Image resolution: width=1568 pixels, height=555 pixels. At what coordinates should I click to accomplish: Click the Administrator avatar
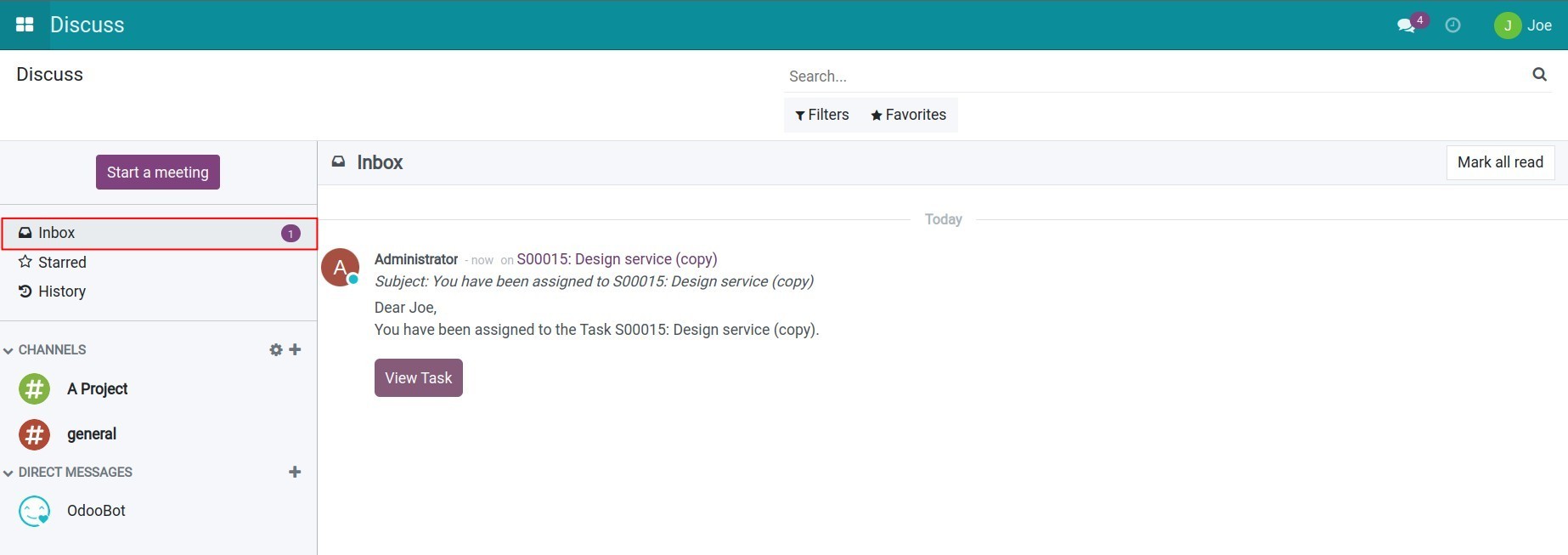click(x=340, y=268)
